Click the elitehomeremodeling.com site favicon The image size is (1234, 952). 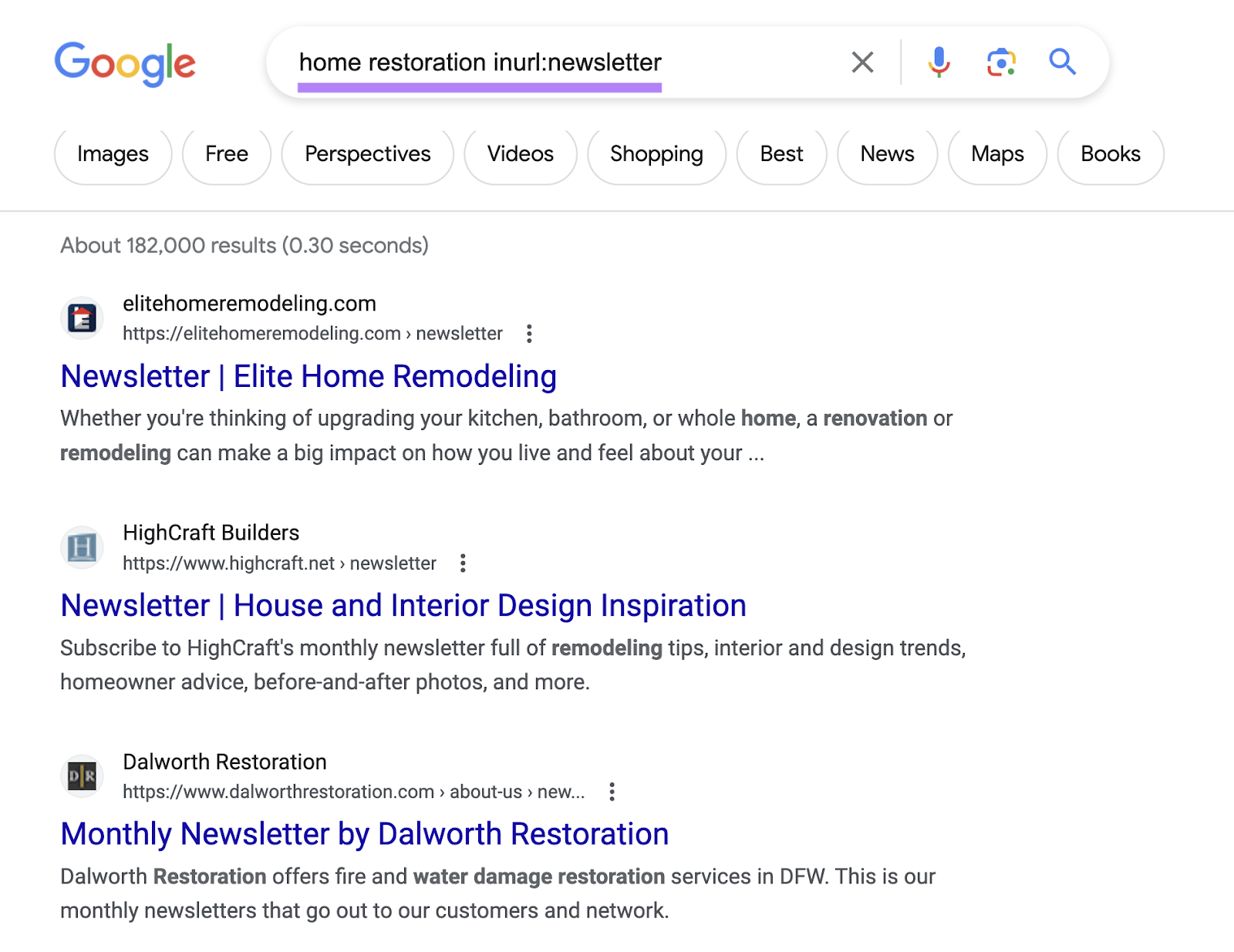[x=82, y=318]
